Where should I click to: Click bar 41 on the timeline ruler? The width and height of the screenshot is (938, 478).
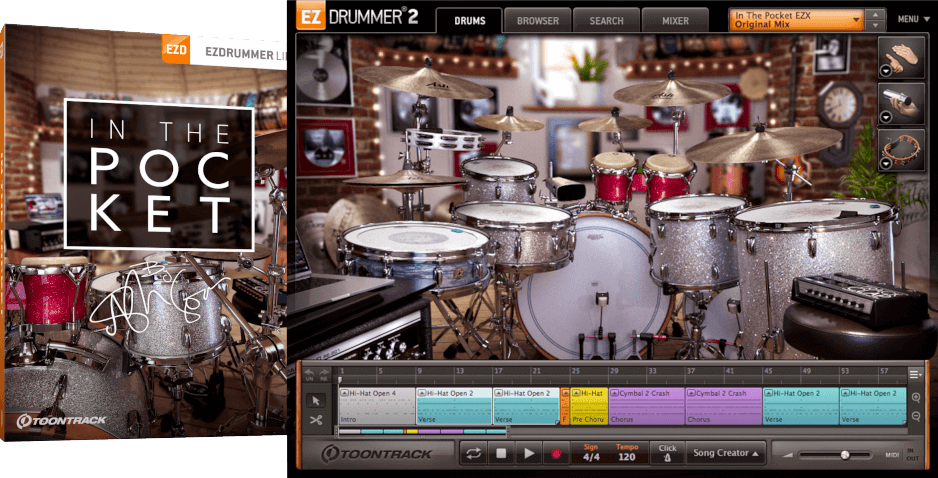[729, 371]
